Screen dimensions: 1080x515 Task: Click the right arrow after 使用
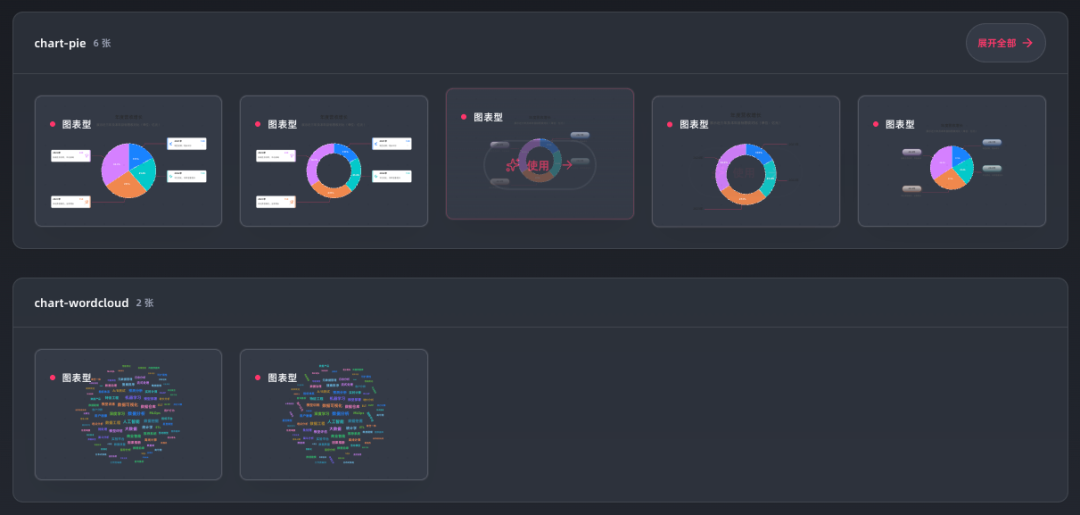567,165
